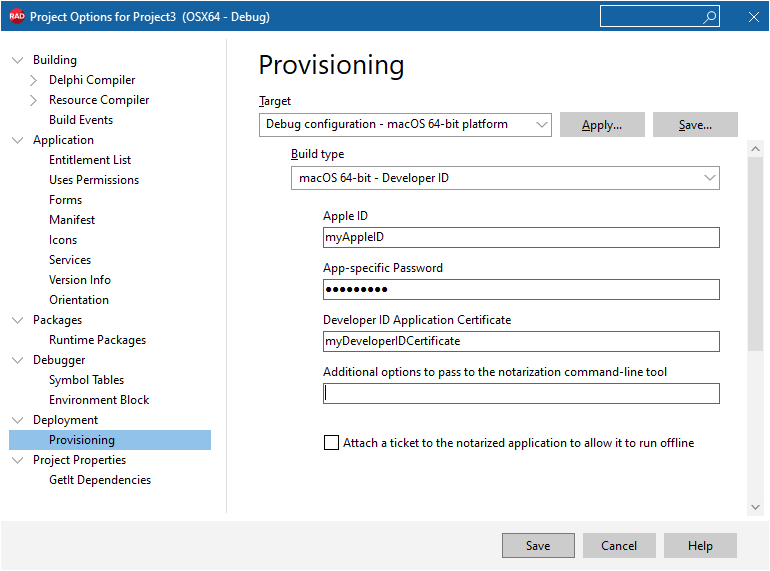This screenshot has width=770, height=571.
Task: Open the Services page
Action: coord(70,260)
